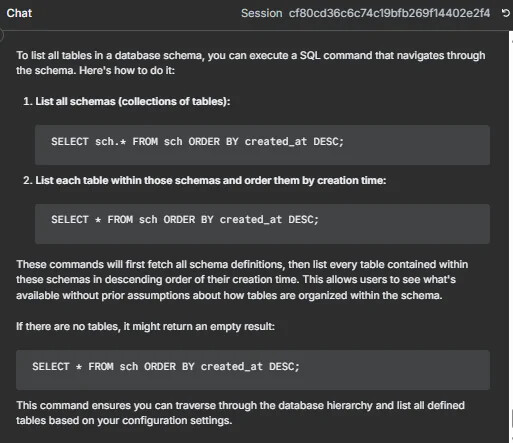Select the session ID cf80cd36c6c74c19bfb269f14402e2f4

389,13
